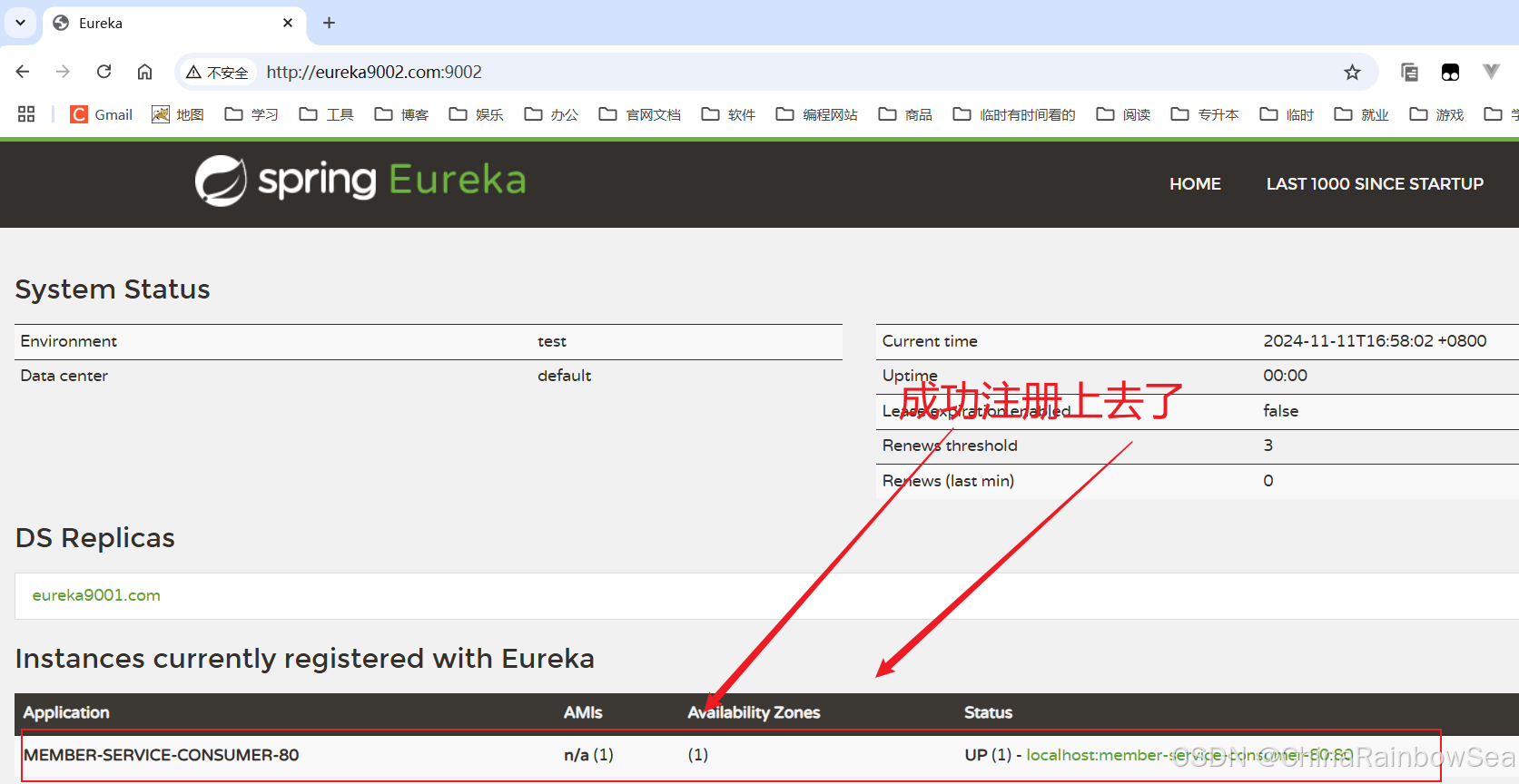1519x784 pixels.
Task: Open the 游戏 bookmark folder
Action: coord(1436,114)
